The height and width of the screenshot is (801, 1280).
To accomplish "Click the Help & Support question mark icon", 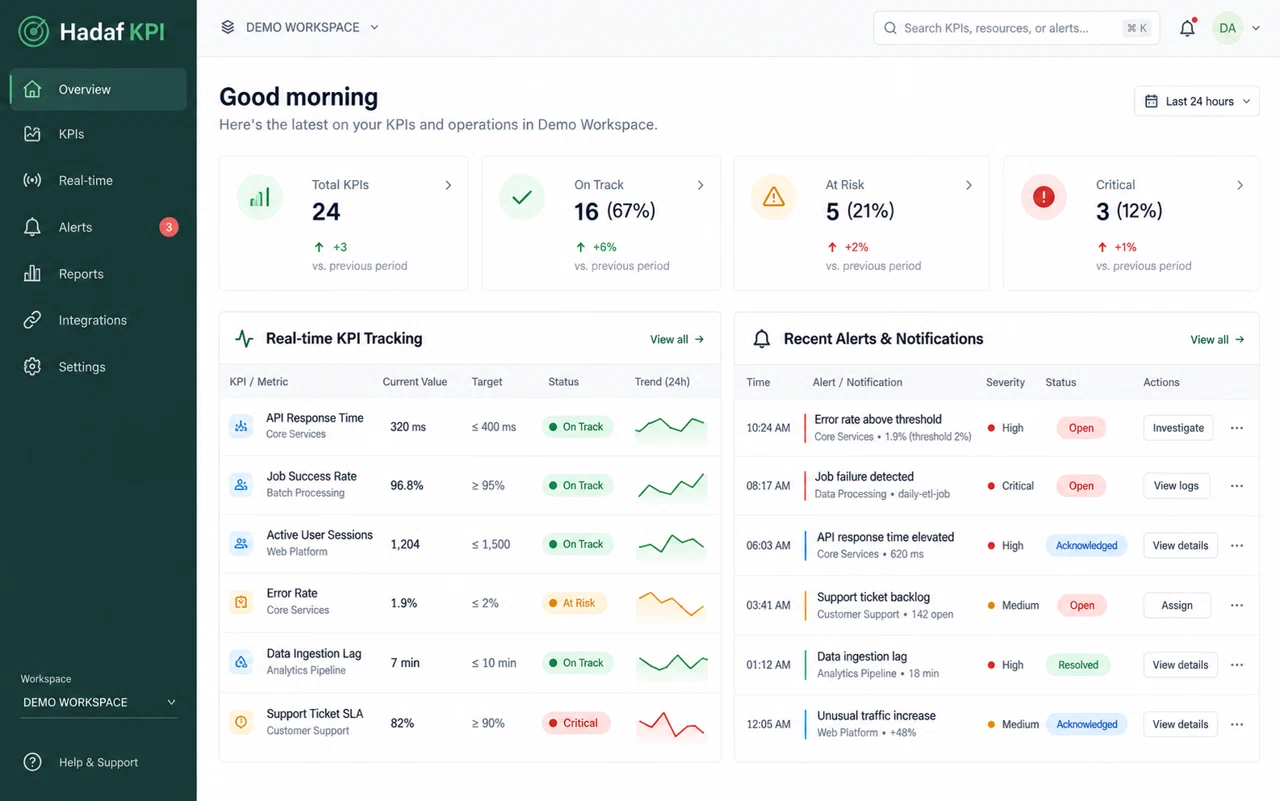I will point(33,762).
